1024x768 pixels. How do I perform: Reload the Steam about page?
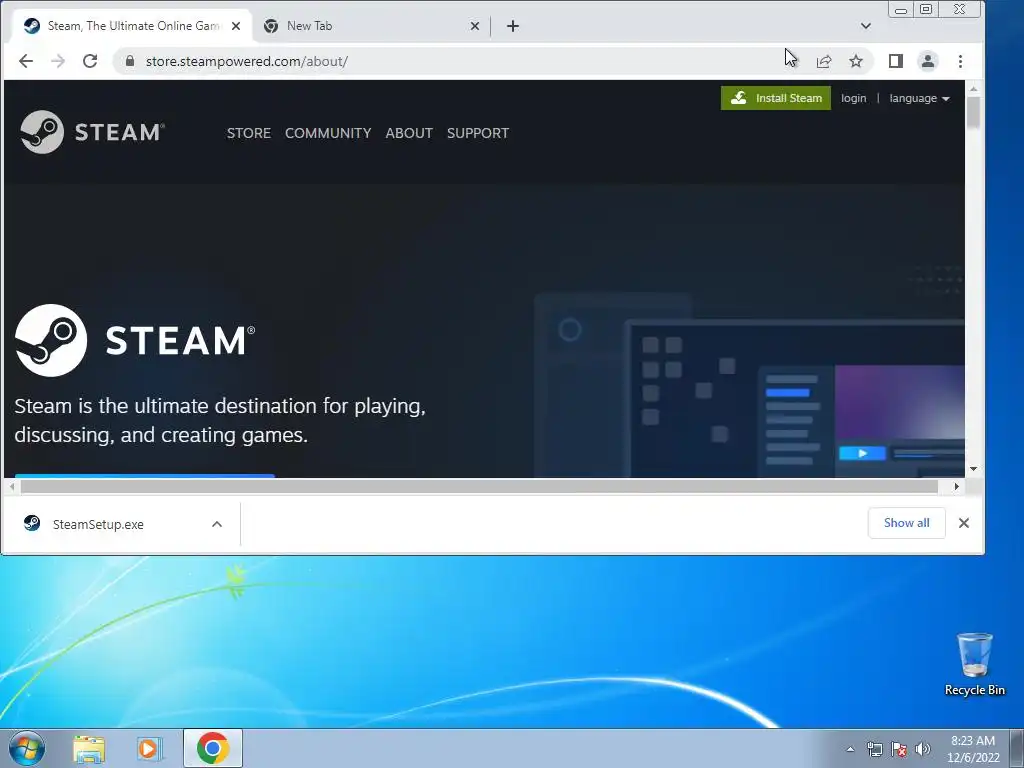click(x=90, y=61)
